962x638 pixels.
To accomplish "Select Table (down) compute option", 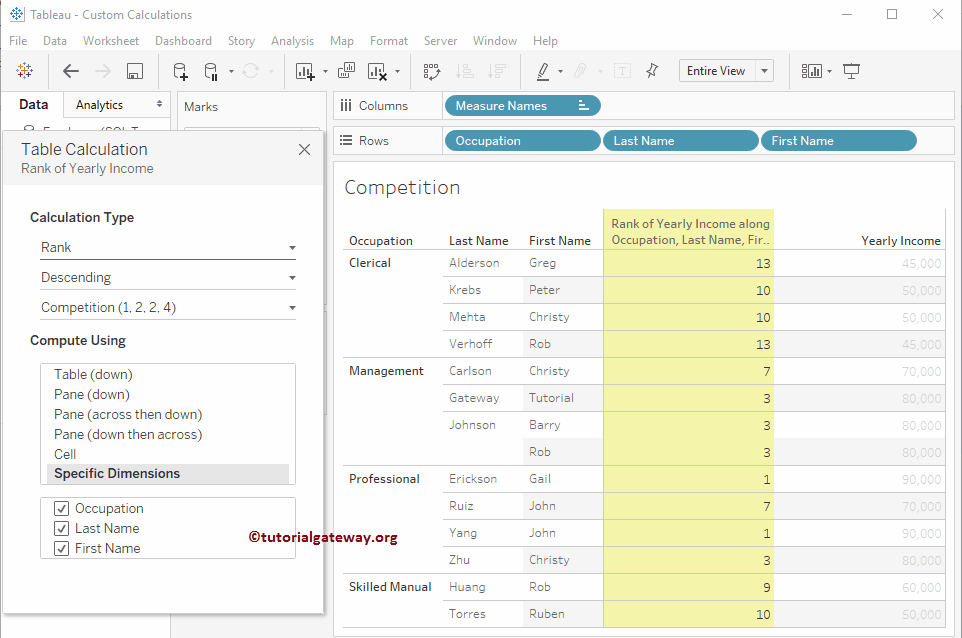I will point(93,374).
